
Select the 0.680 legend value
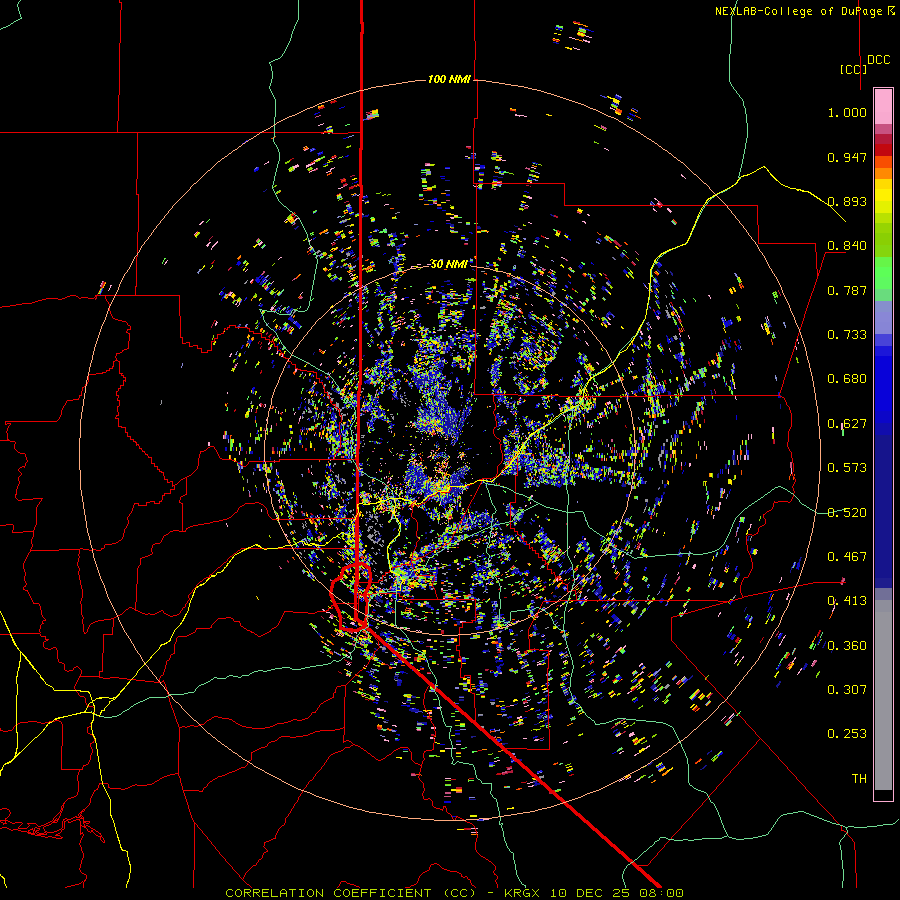(x=847, y=379)
